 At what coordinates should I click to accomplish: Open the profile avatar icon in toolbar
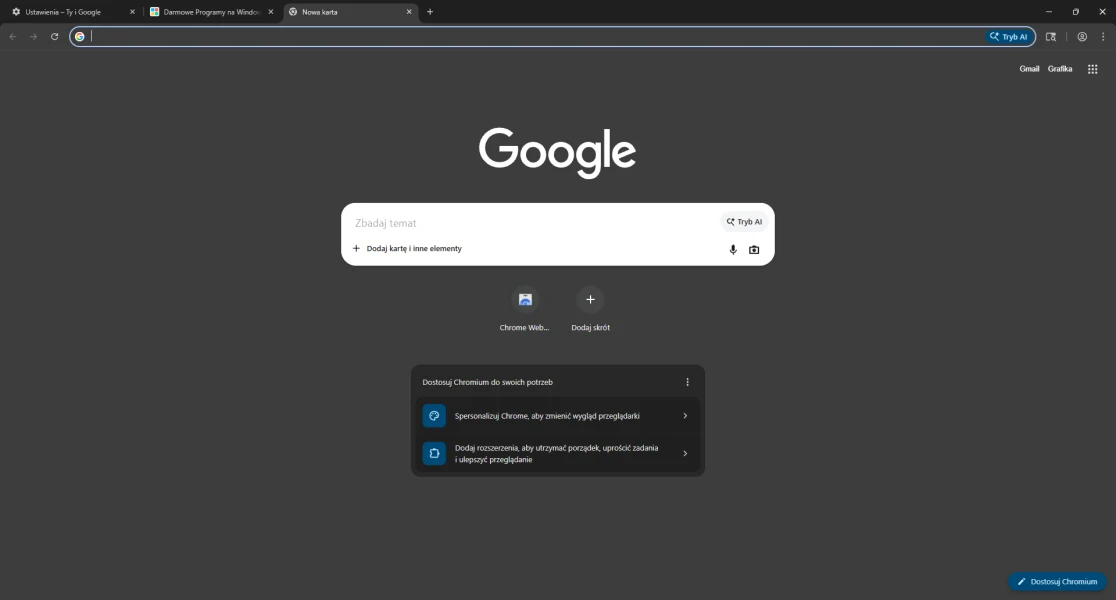[1082, 37]
